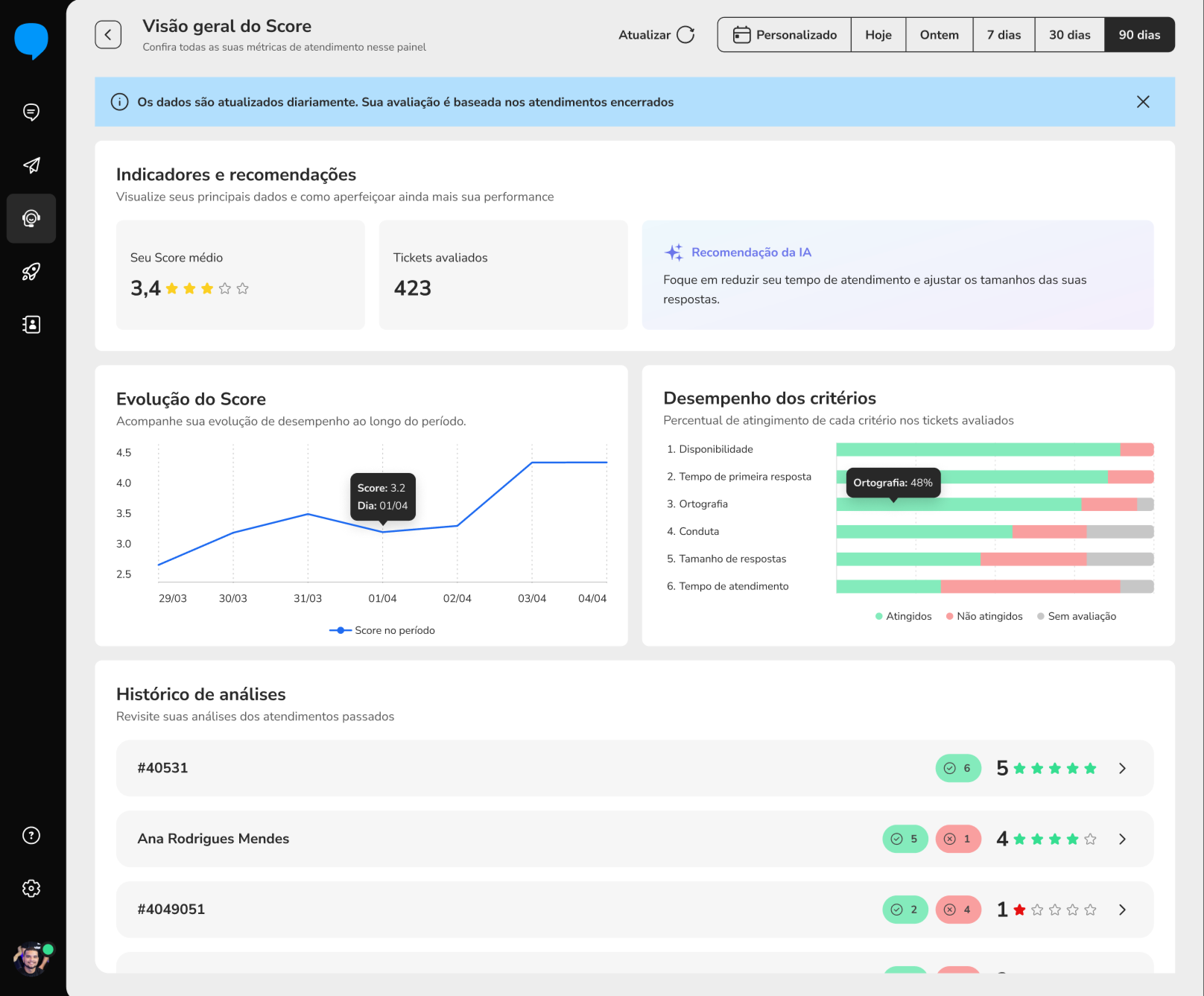Select the 30 dias period tab

pos(1070,35)
